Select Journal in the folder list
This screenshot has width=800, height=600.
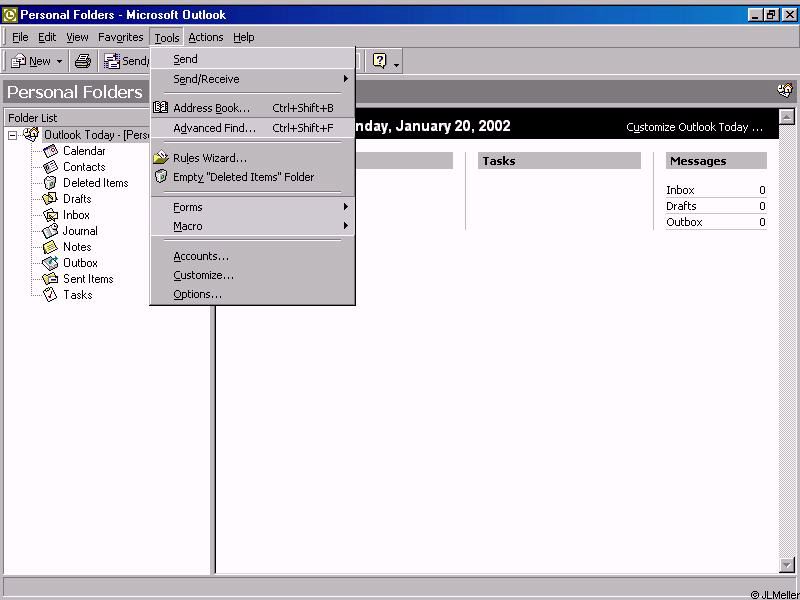(80, 231)
